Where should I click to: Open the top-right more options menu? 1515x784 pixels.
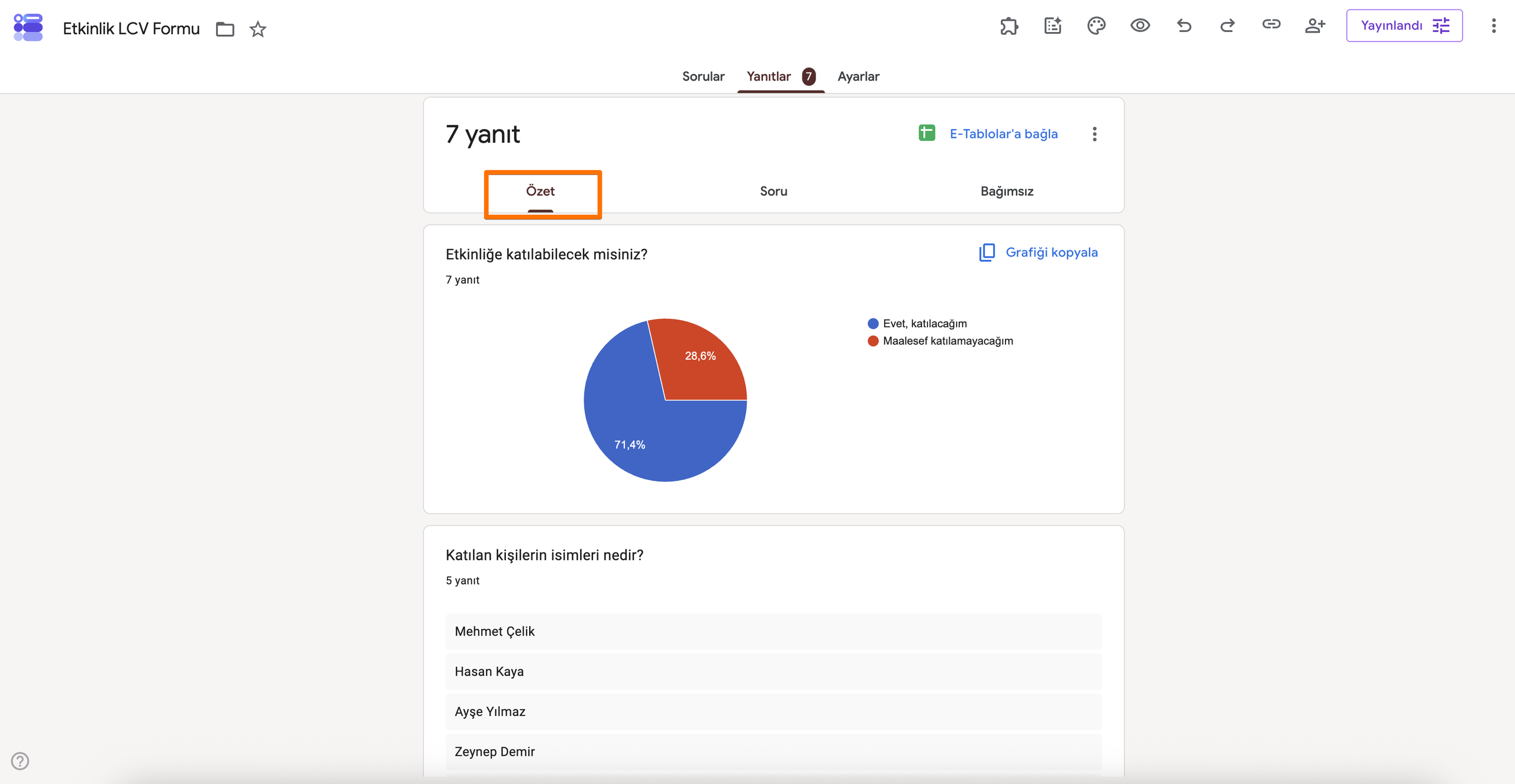pyautogui.click(x=1494, y=25)
